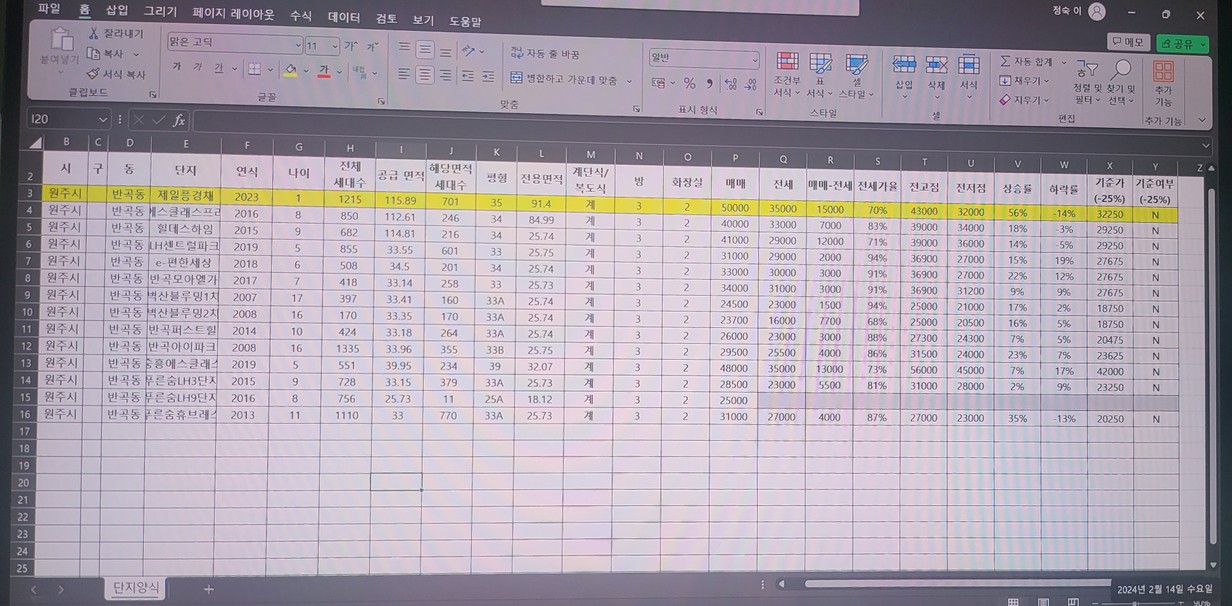Switch to the Draw (그리기) tab
The width and height of the screenshot is (1232, 606).
(x=160, y=12)
